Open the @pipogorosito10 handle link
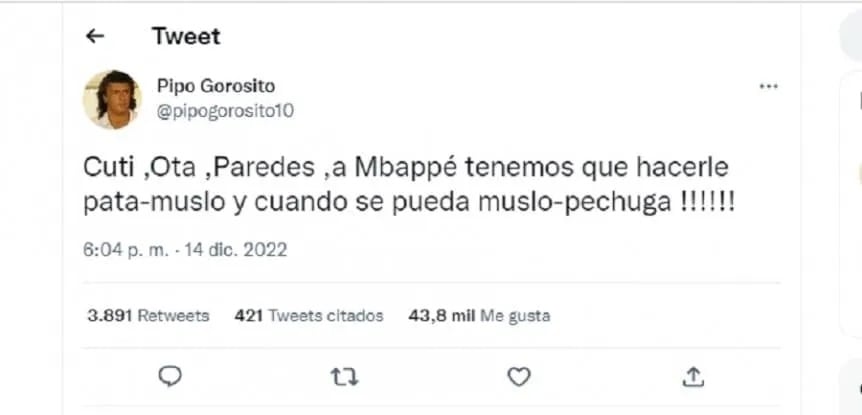This screenshot has height=415, width=862. pyautogui.click(x=225, y=112)
